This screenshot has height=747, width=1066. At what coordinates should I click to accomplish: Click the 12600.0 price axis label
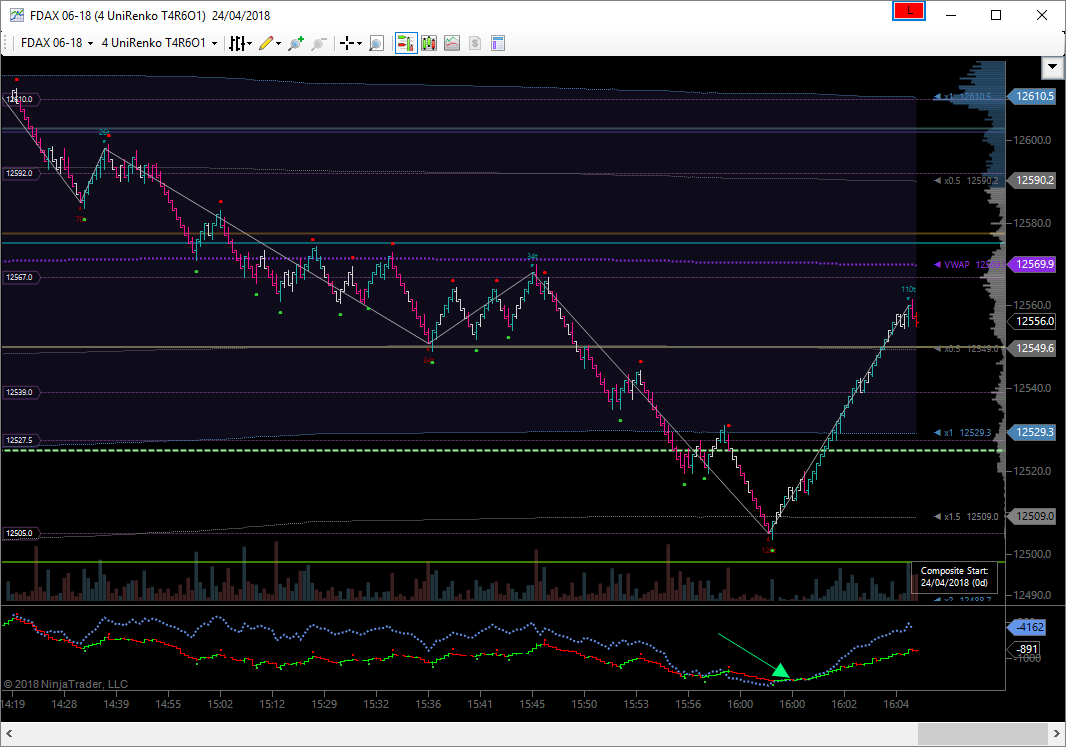(x=1032, y=140)
